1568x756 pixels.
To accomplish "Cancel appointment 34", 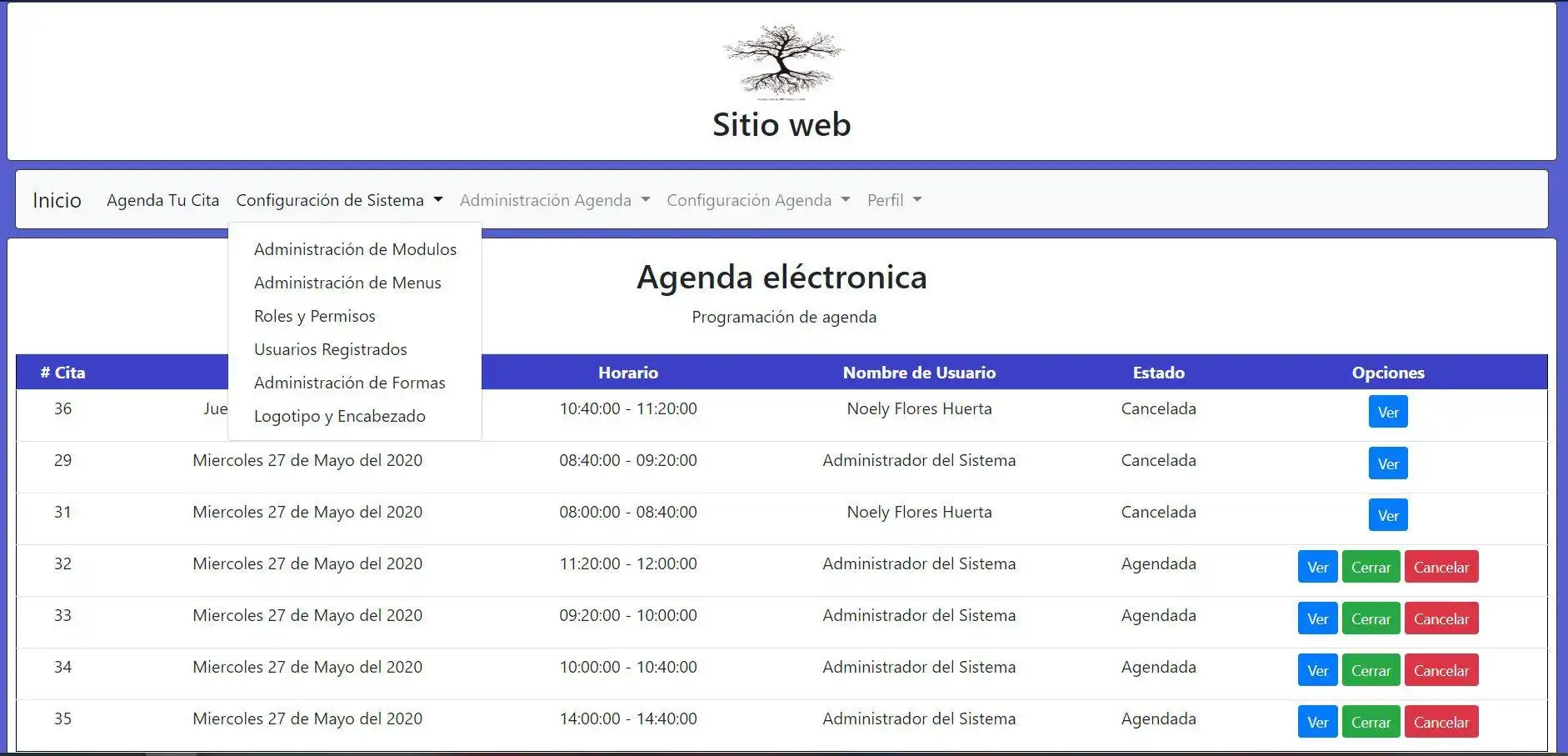I will click(x=1441, y=670).
